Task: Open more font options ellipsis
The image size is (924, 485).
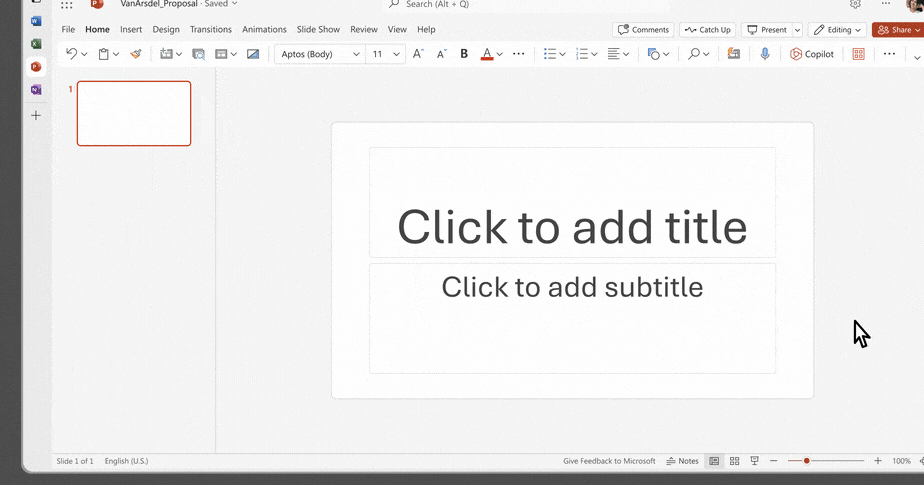Action: pyautogui.click(x=519, y=54)
